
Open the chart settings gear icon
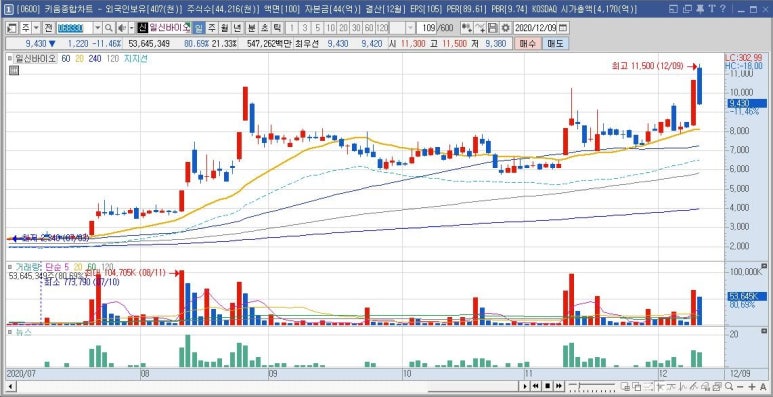click(505, 28)
